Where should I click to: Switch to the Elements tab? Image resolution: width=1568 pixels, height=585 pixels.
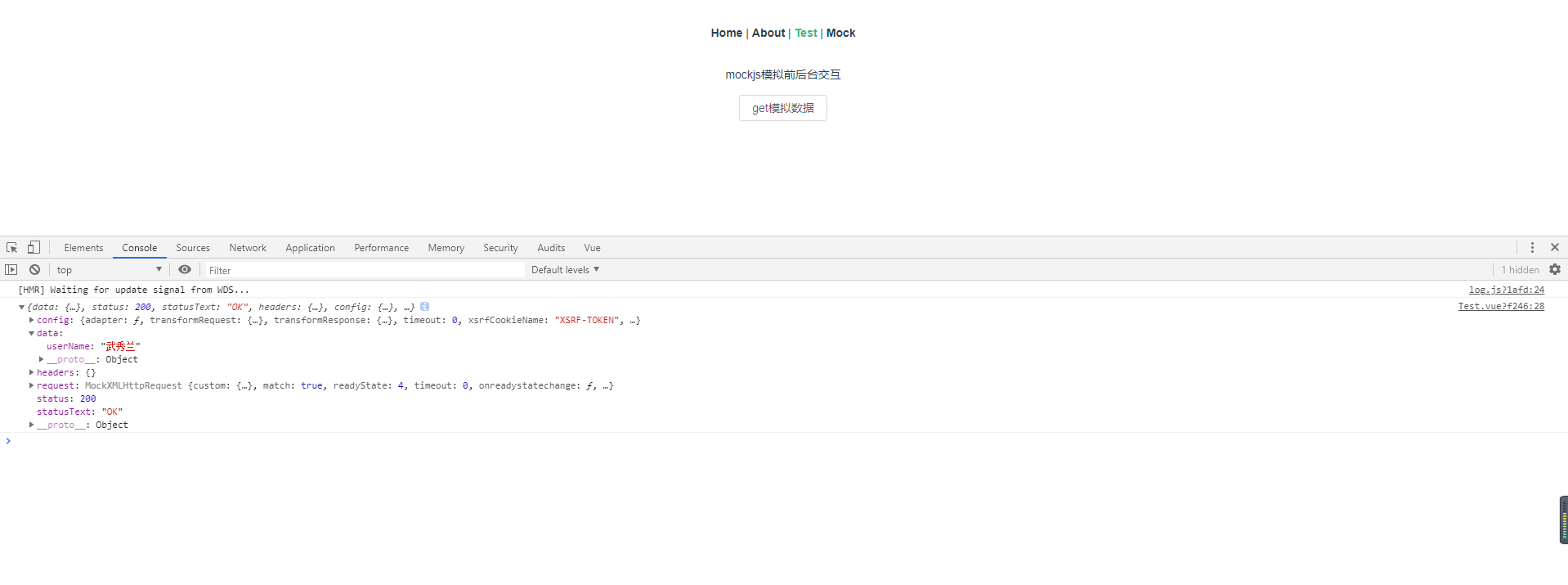pyautogui.click(x=83, y=247)
